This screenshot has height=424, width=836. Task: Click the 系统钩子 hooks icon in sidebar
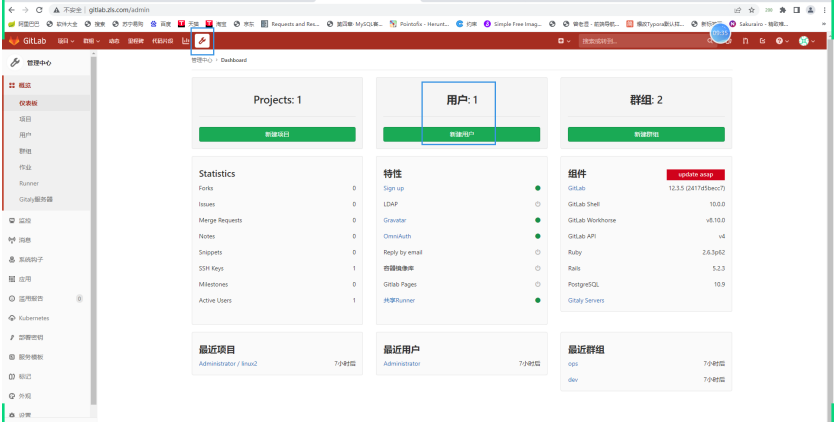[x=12, y=259]
